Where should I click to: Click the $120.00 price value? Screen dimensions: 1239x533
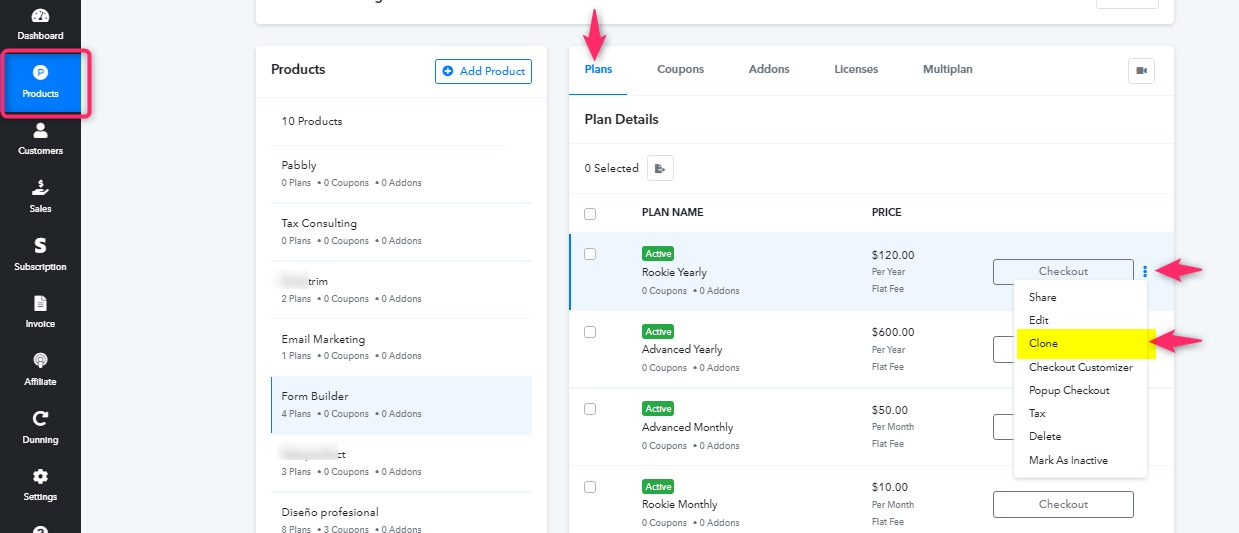click(x=893, y=255)
